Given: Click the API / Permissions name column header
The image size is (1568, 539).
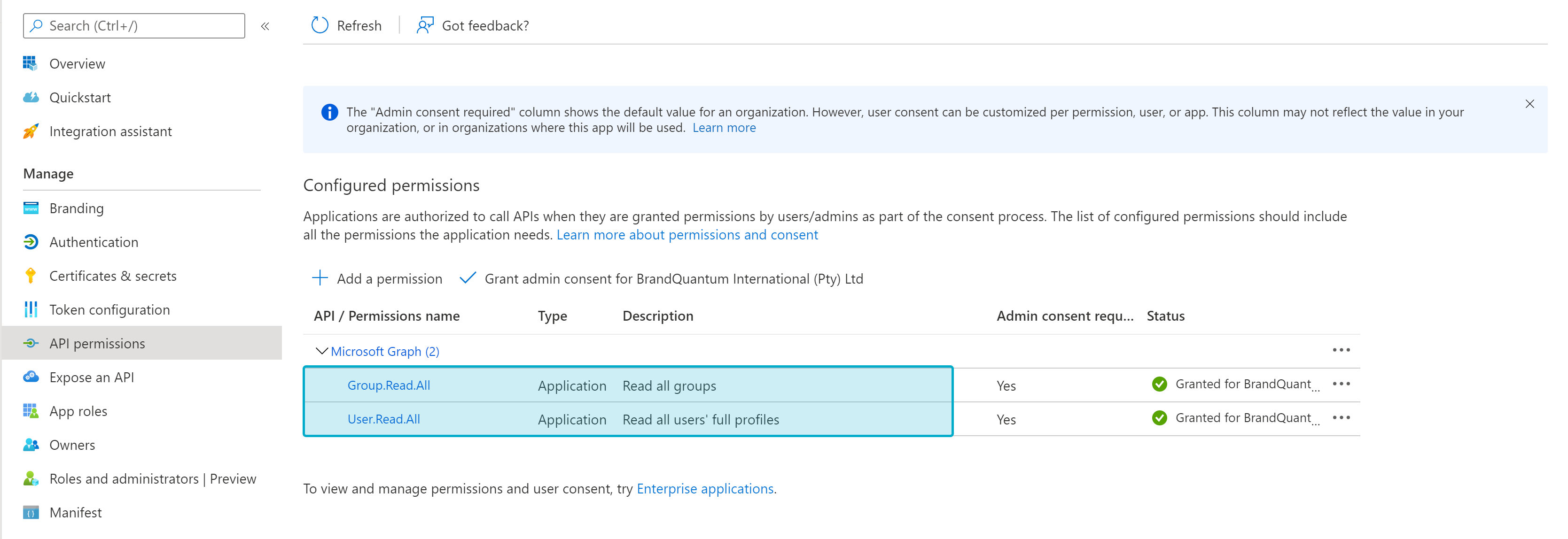Looking at the screenshot, I should 387,316.
